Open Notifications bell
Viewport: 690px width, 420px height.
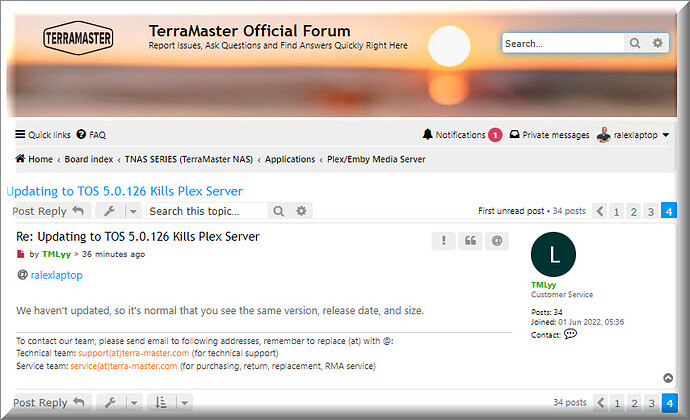pyautogui.click(x=454, y=135)
